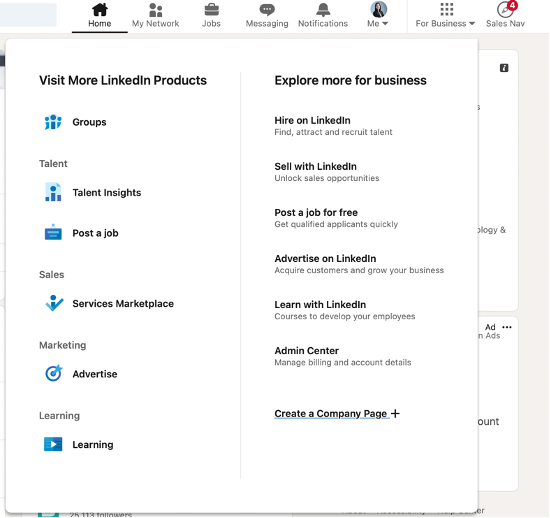Open the Ad three-dots options menu

[507, 327]
